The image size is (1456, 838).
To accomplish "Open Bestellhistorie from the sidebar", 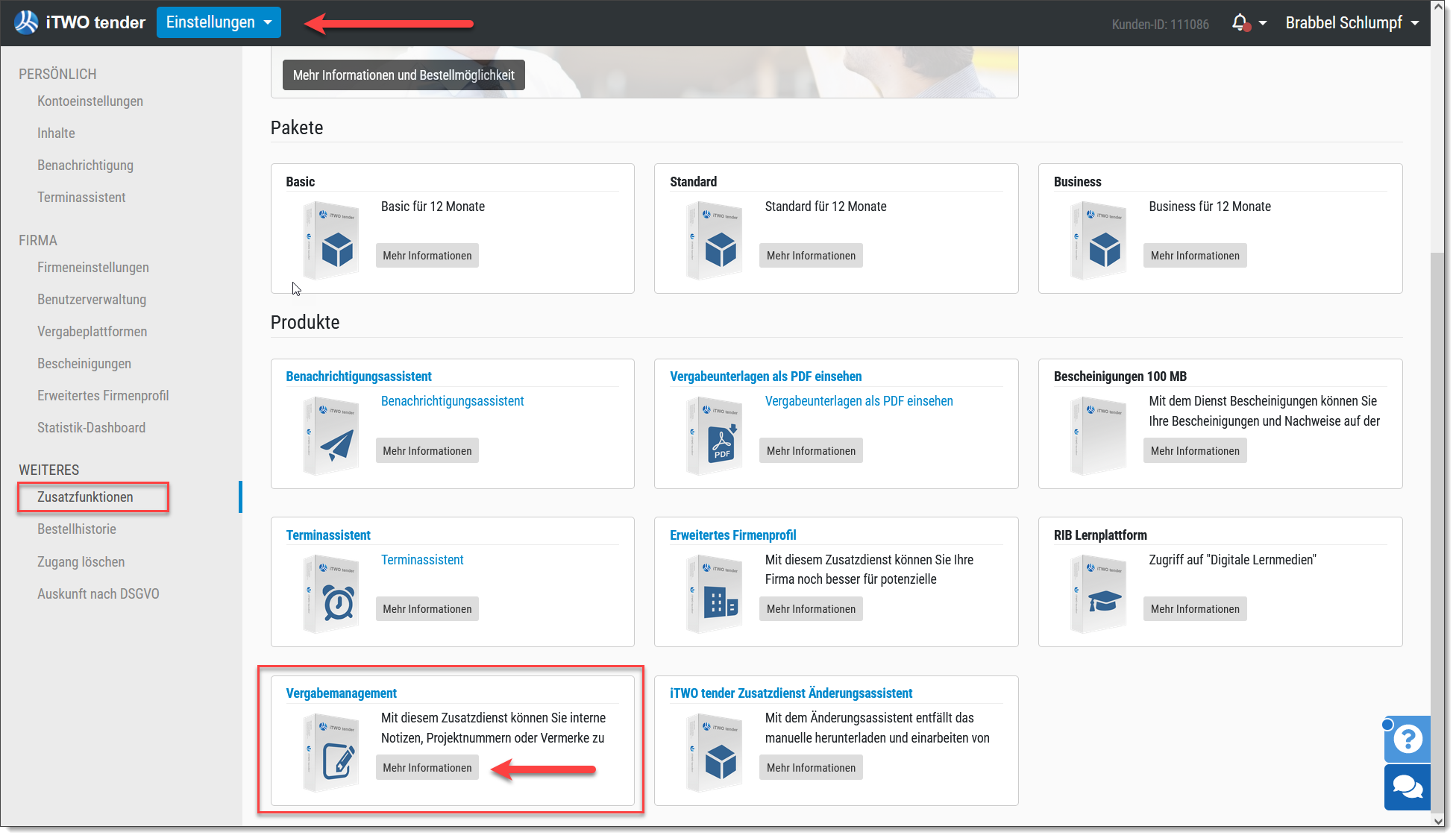I will click(77, 529).
